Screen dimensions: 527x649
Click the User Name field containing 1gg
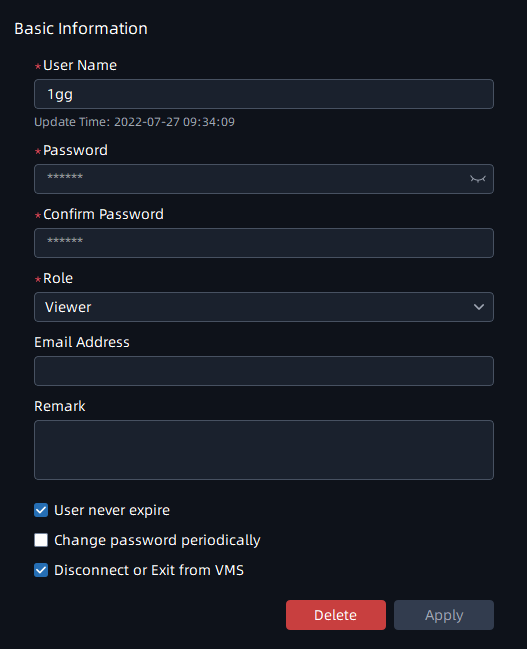tap(264, 94)
